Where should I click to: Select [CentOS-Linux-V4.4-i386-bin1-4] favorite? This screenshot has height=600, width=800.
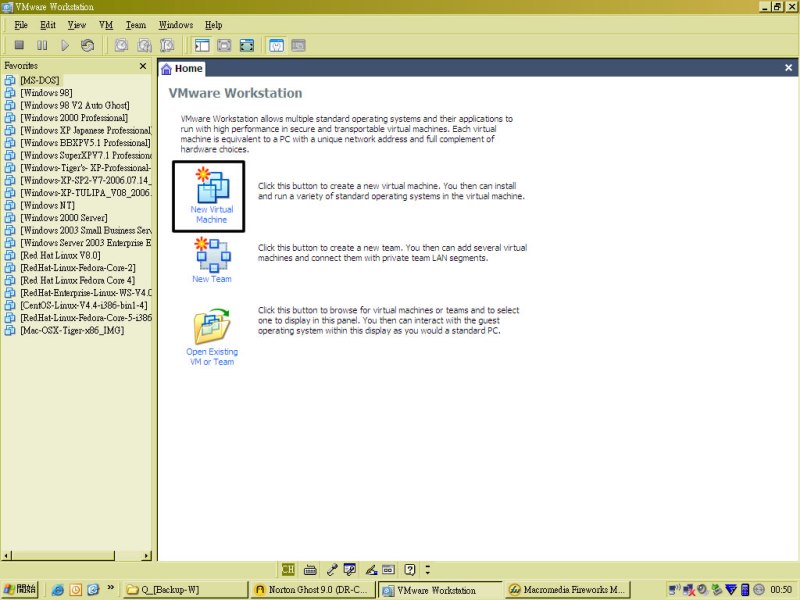[x=84, y=305]
